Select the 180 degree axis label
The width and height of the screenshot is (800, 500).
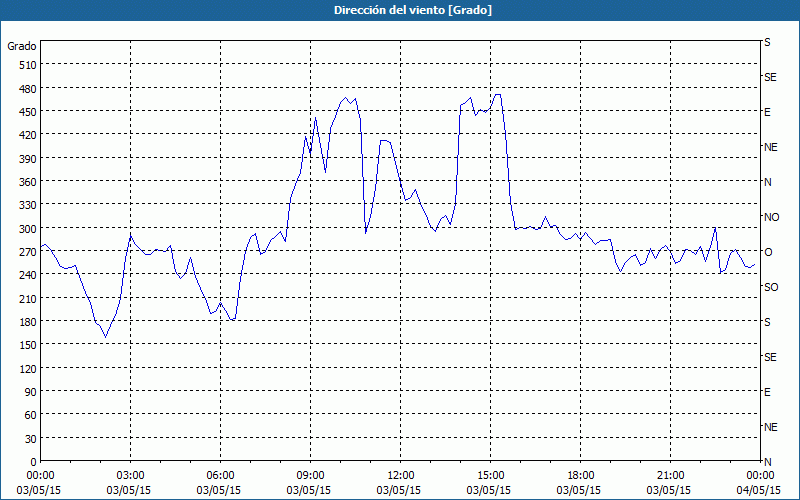tap(28, 322)
